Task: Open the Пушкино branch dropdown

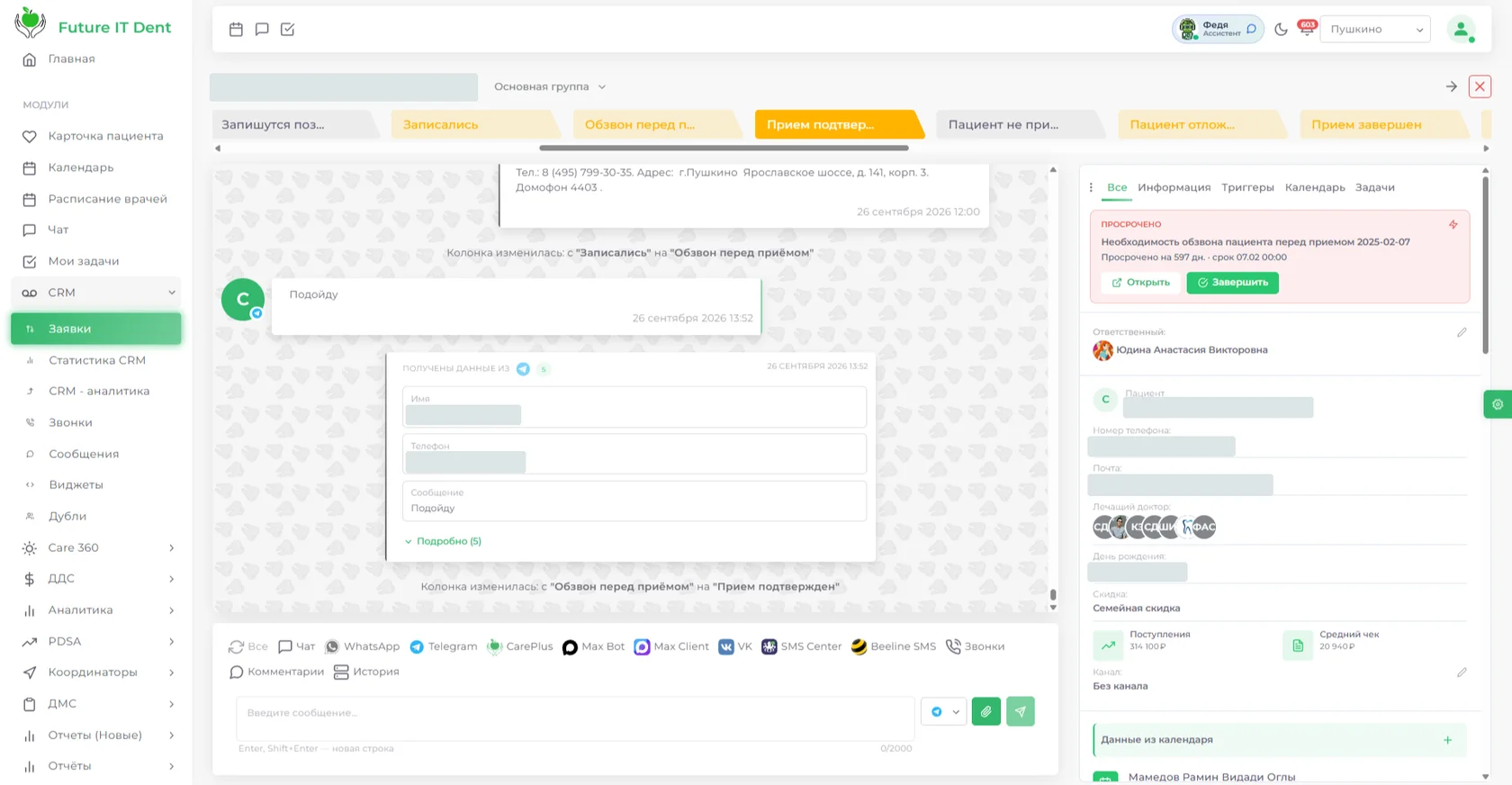Action: (x=1375, y=30)
